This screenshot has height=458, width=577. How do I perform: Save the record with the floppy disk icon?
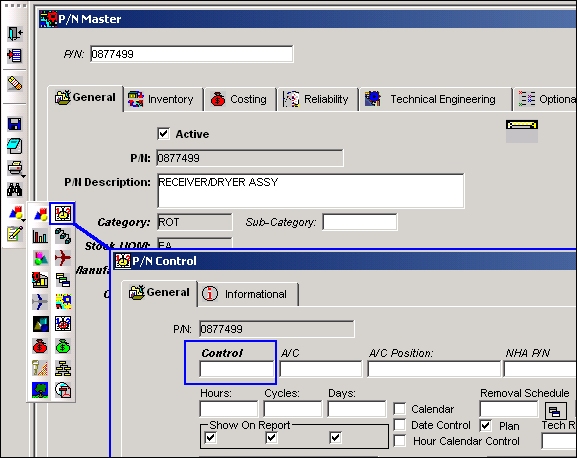tap(15, 124)
